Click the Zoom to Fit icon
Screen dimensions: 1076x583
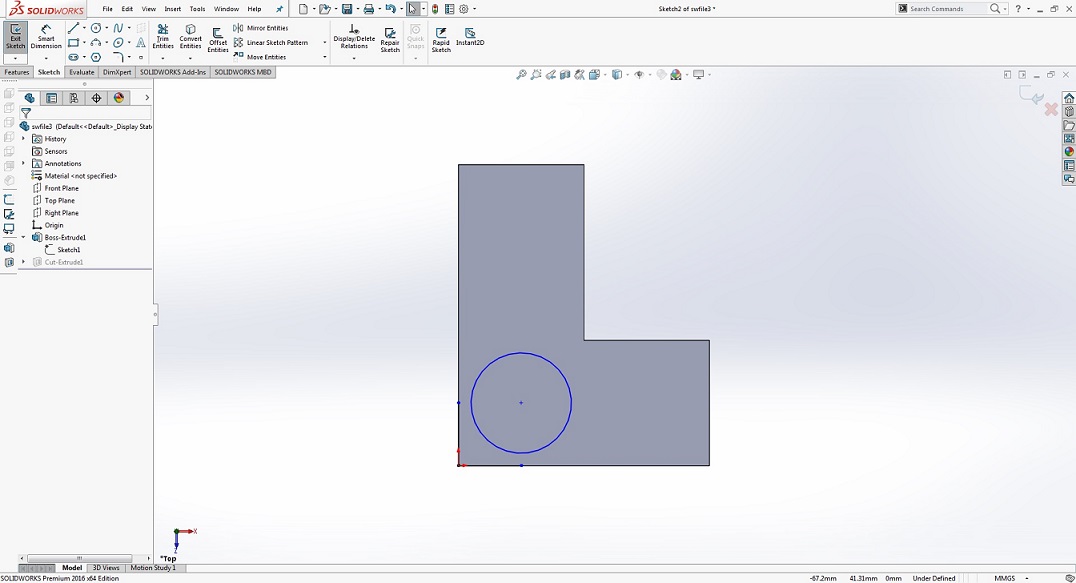[x=522, y=75]
